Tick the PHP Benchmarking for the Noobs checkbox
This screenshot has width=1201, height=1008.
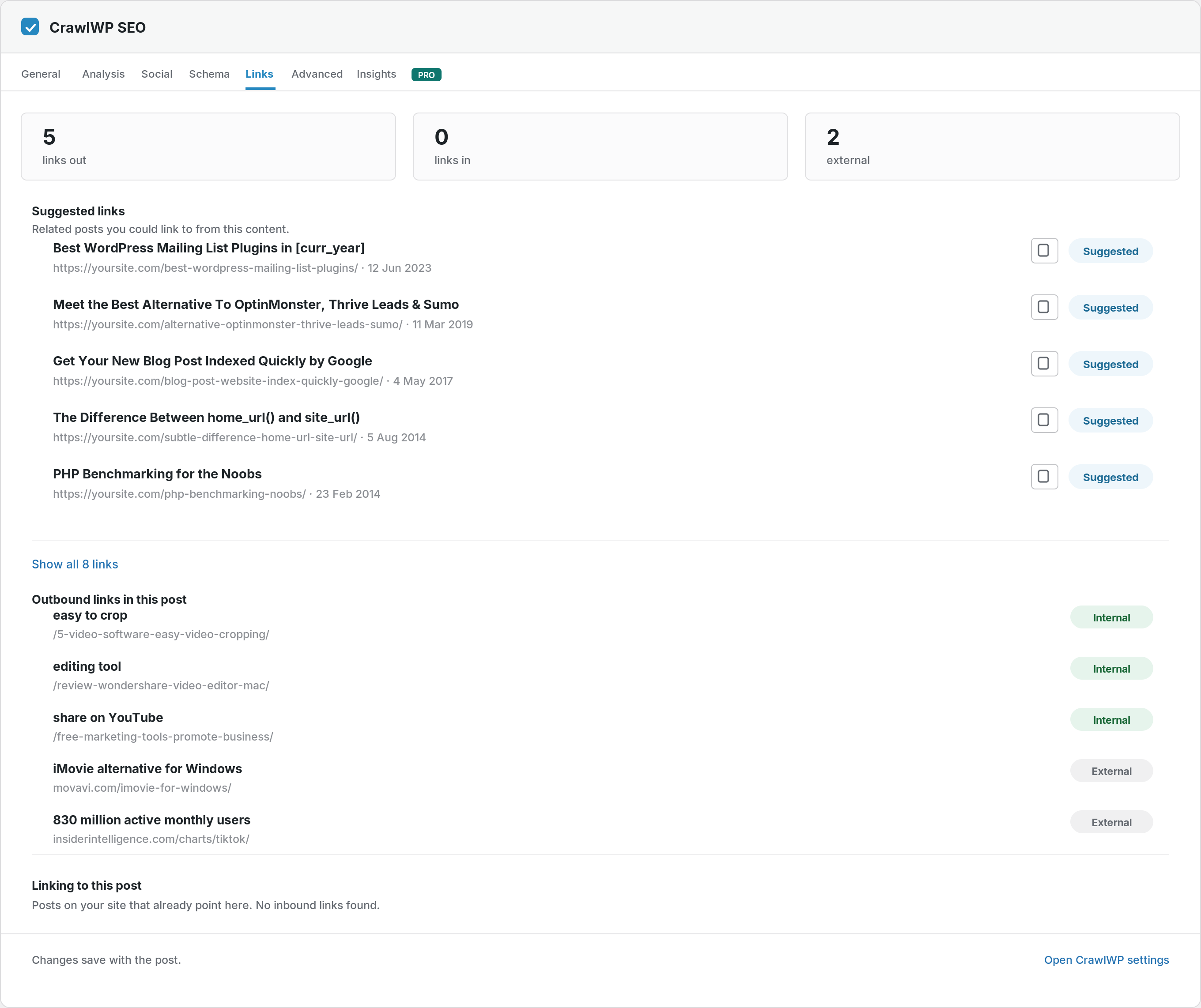tap(1044, 477)
